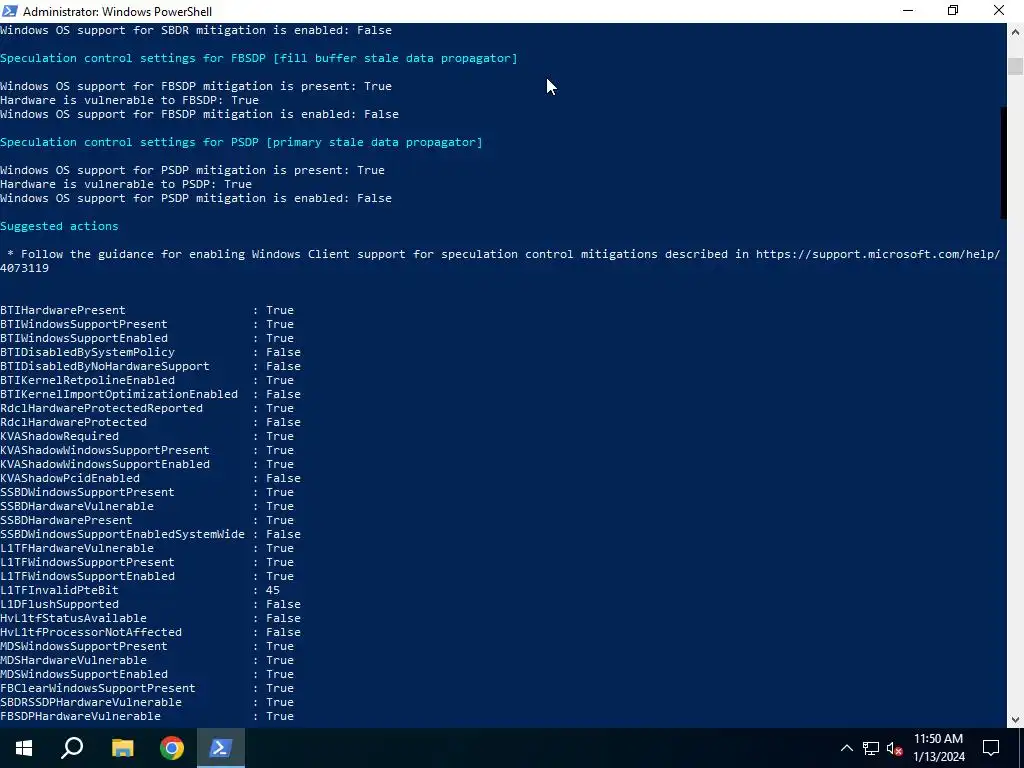Viewport: 1024px width, 768px height.
Task: Click the 'Hardware is vulnerable to PSDP: True' line
Action: [126, 184]
